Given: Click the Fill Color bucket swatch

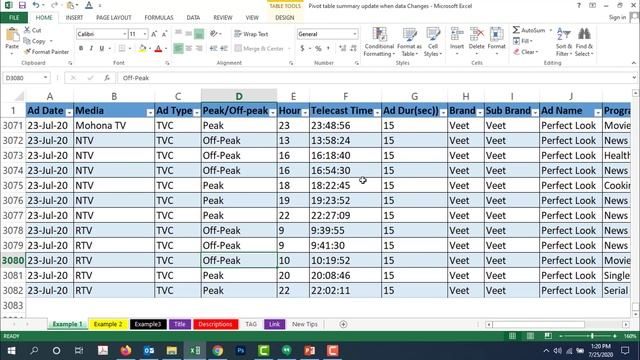Looking at the screenshot, I should (142, 49).
